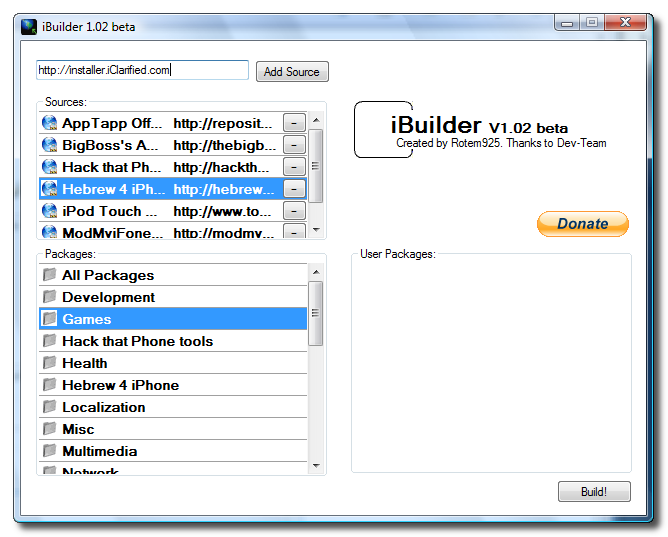Click Packages list scroll up arrow
This screenshot has height=537, width=668.
[x=316, y=273]
